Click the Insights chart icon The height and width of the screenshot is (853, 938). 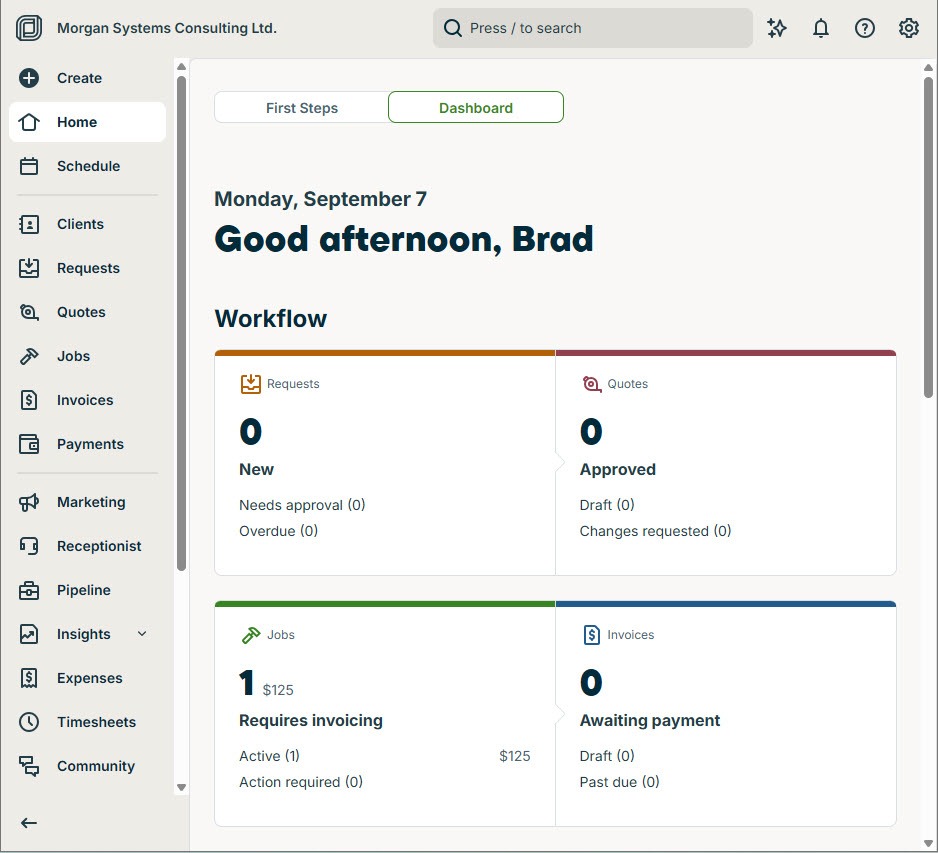(29, 633)
